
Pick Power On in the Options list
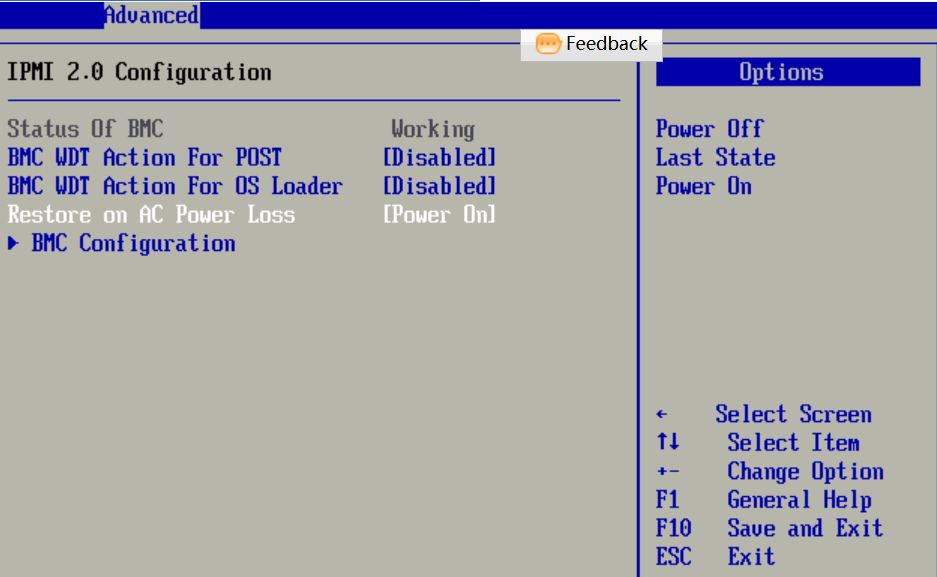coord(703,187)
